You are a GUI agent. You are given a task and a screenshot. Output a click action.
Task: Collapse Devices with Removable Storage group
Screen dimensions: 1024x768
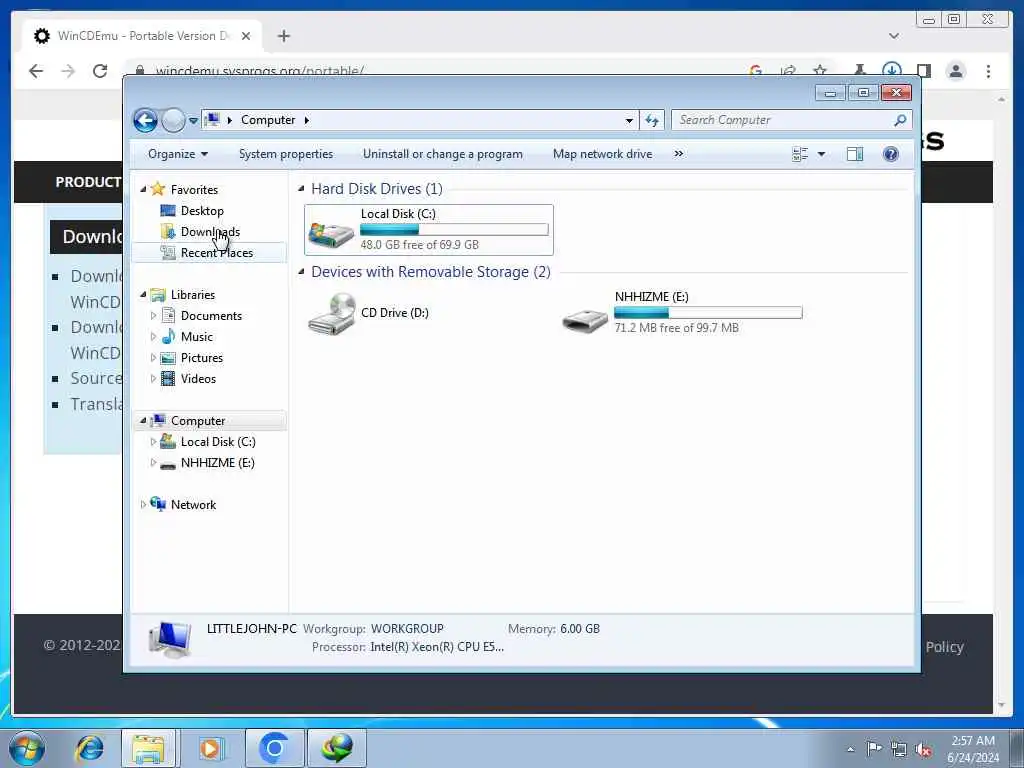click(x=301, y=271)
